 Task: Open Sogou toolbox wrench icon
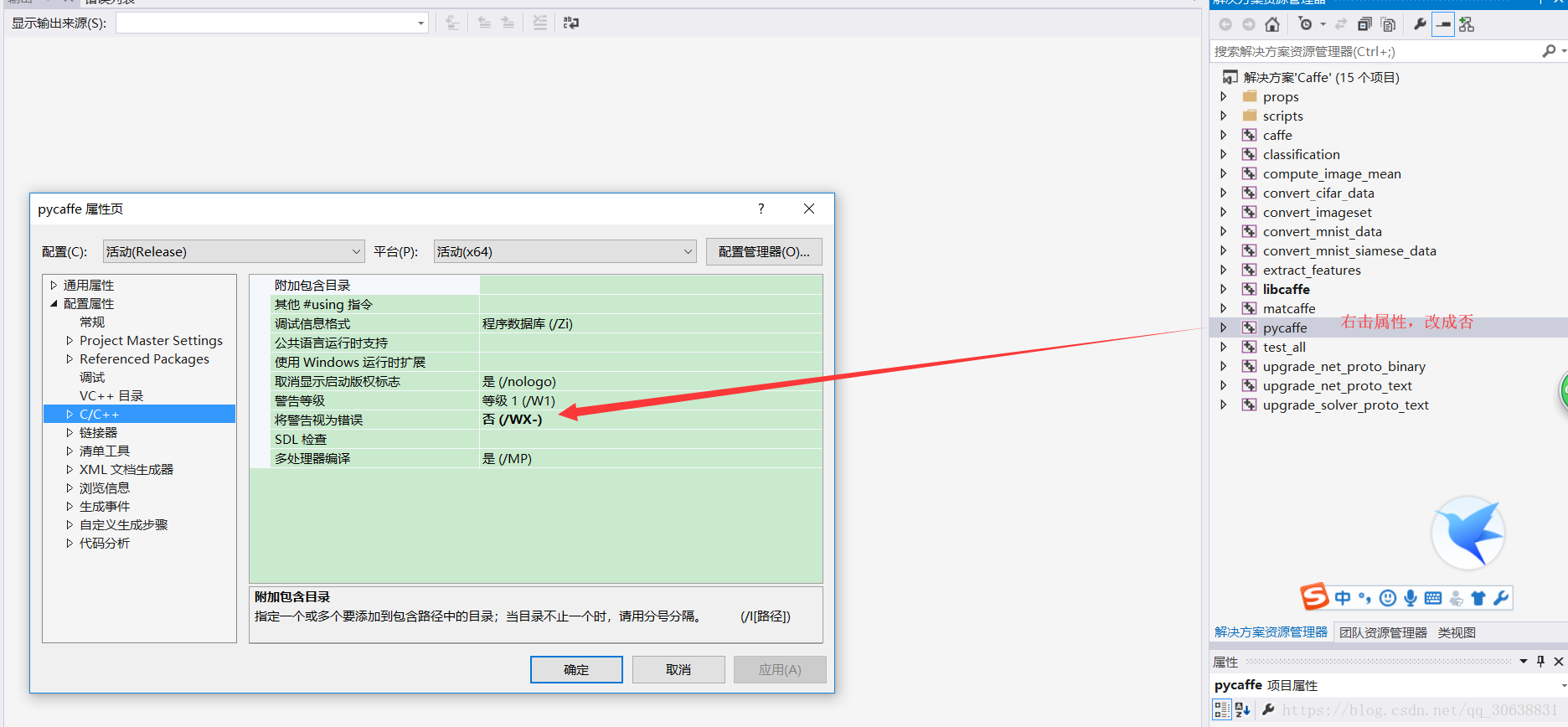point(1501,597)
